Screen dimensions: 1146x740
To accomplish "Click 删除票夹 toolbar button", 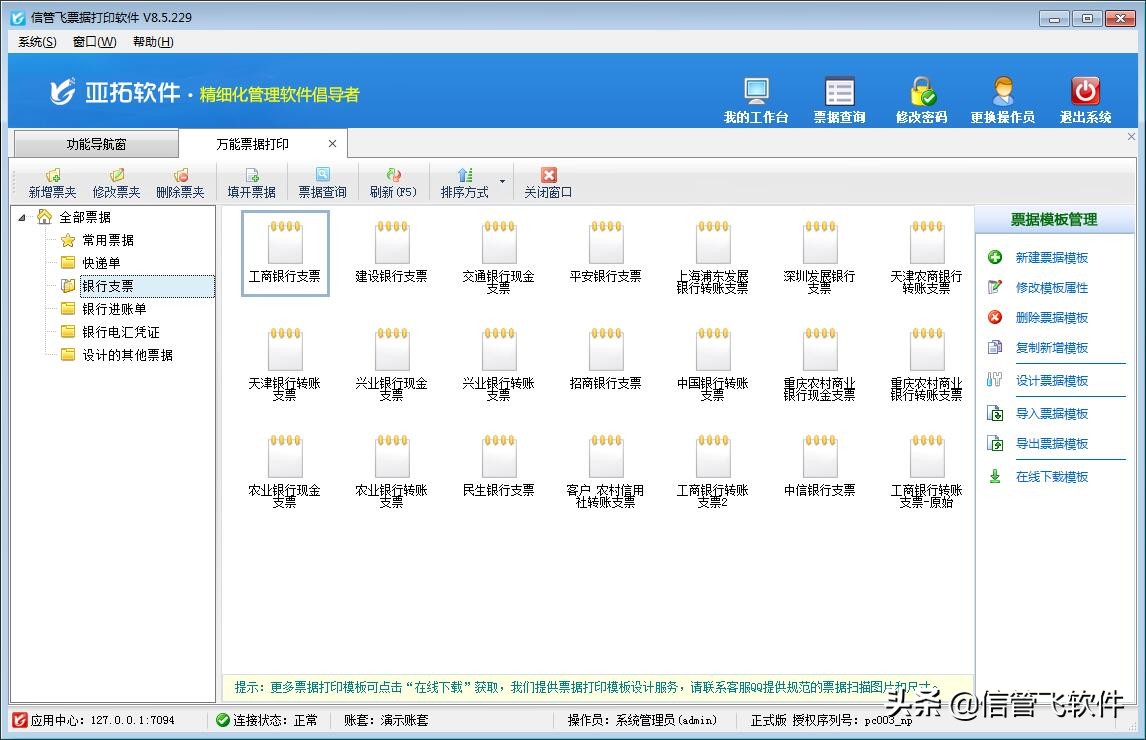I will [x=181, y=183].
